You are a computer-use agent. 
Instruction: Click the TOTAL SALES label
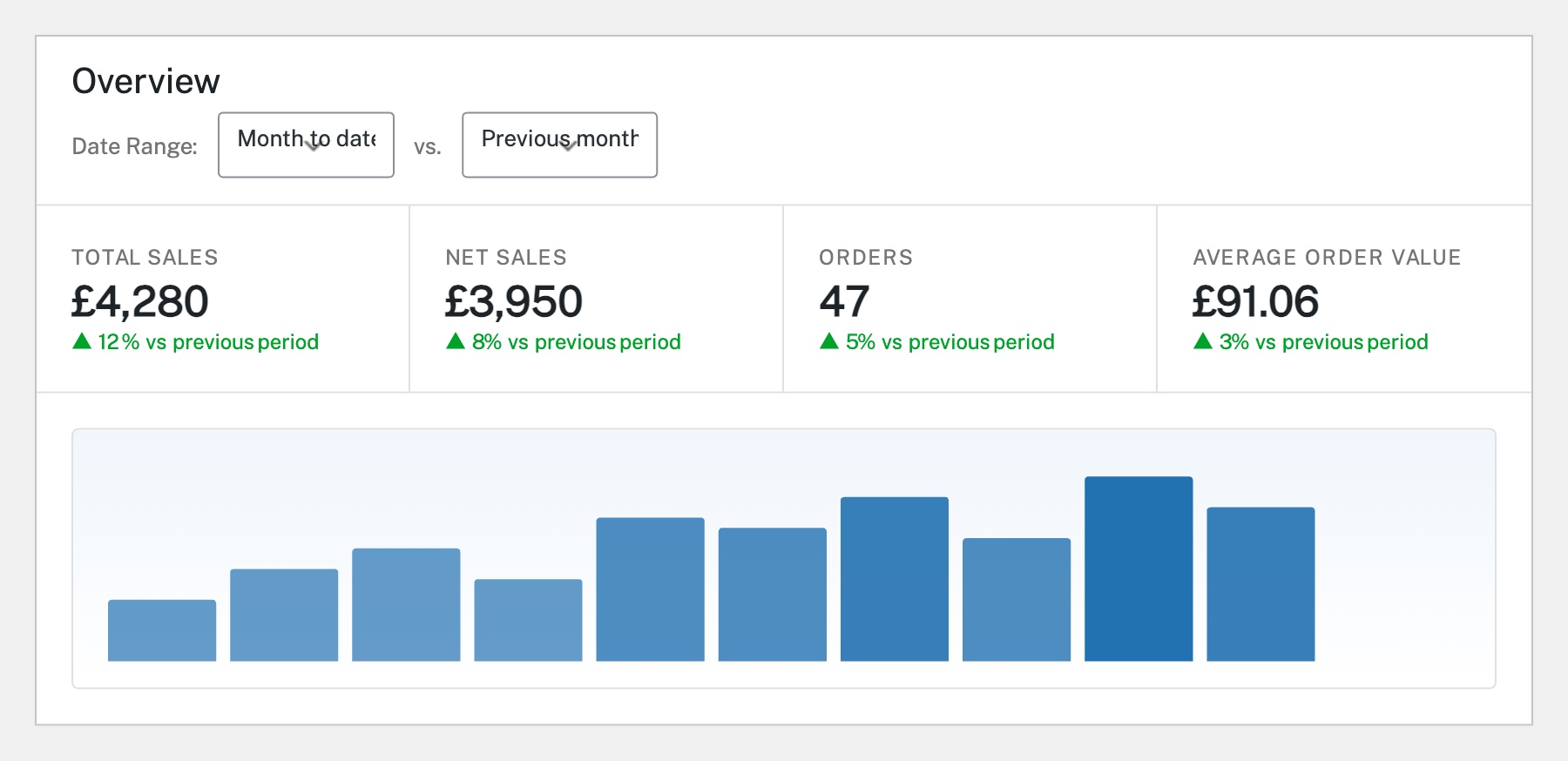tap(145, 257)
